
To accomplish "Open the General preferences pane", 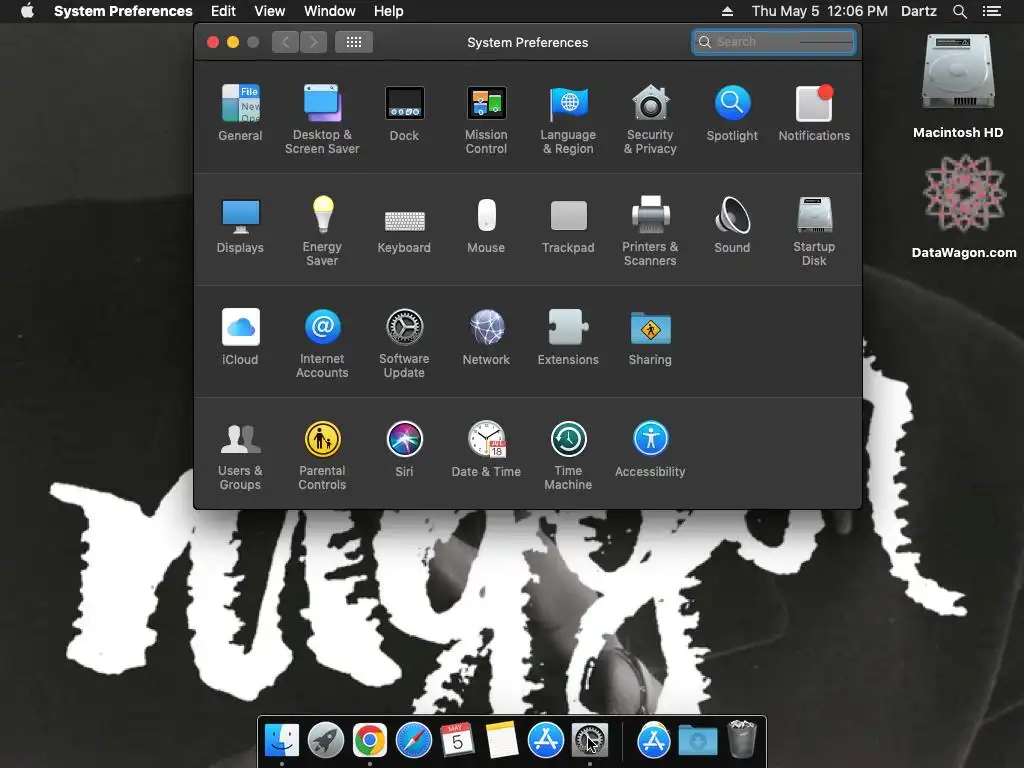I will pyautogui.click(x=240, y=112).
